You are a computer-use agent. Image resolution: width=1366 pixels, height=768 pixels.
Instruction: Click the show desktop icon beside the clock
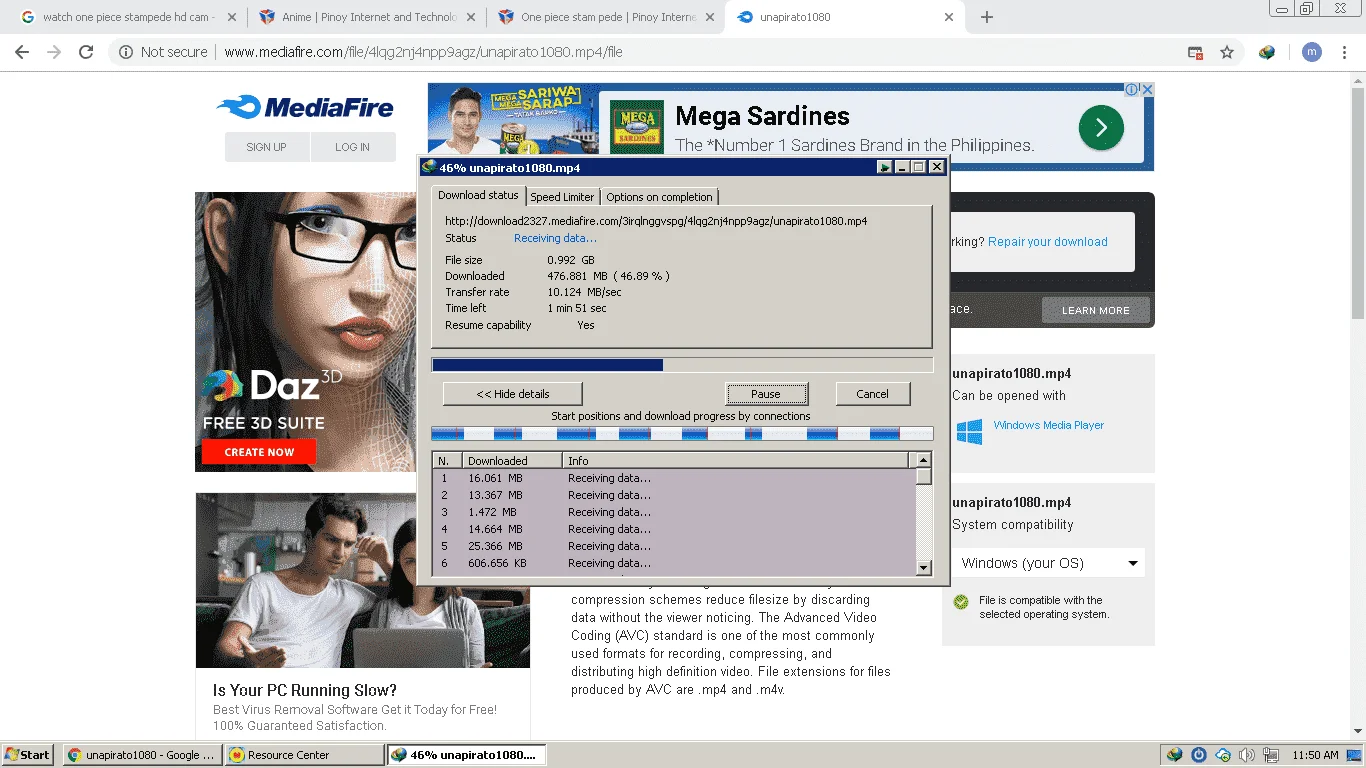[x=1355, y=755]
